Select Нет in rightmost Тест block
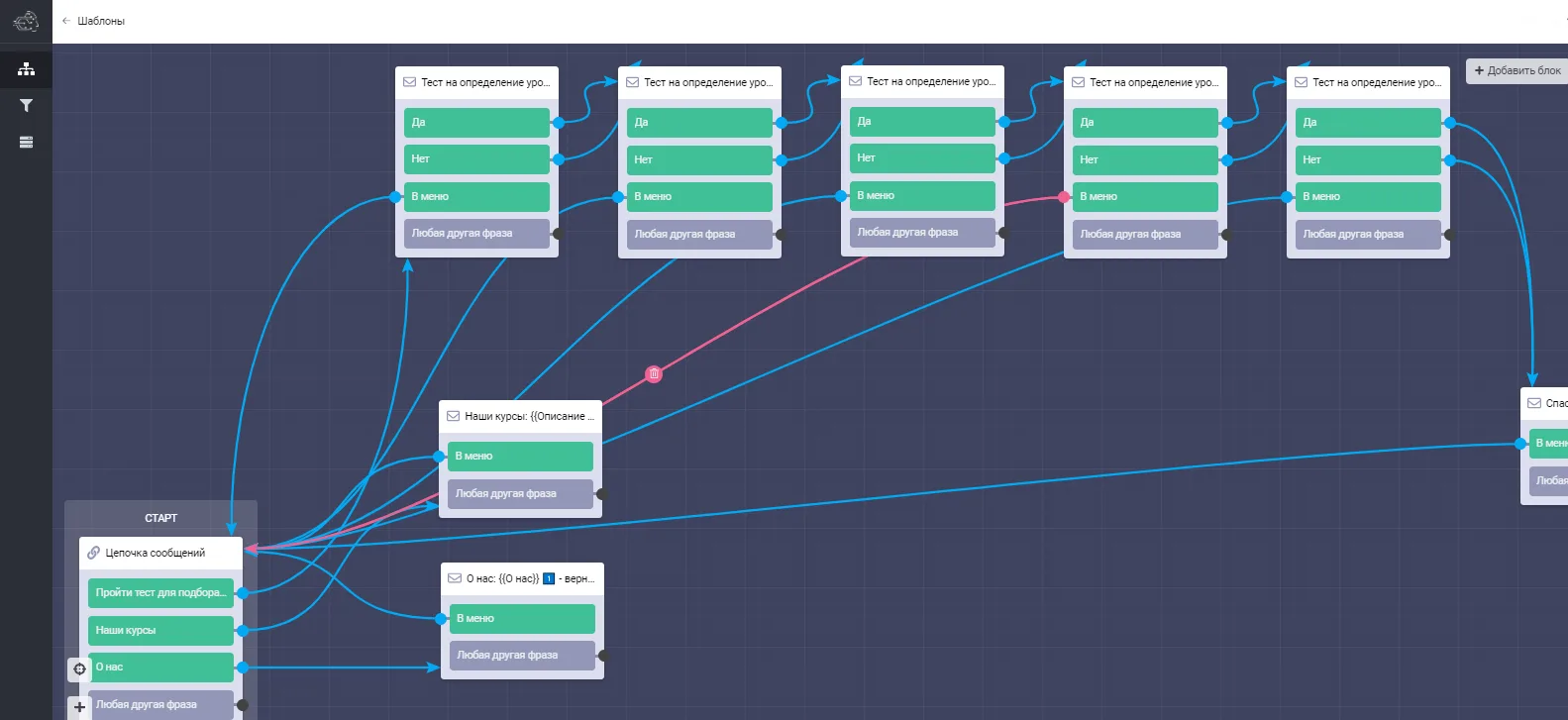1568x720 pixels. point(1368,159)
